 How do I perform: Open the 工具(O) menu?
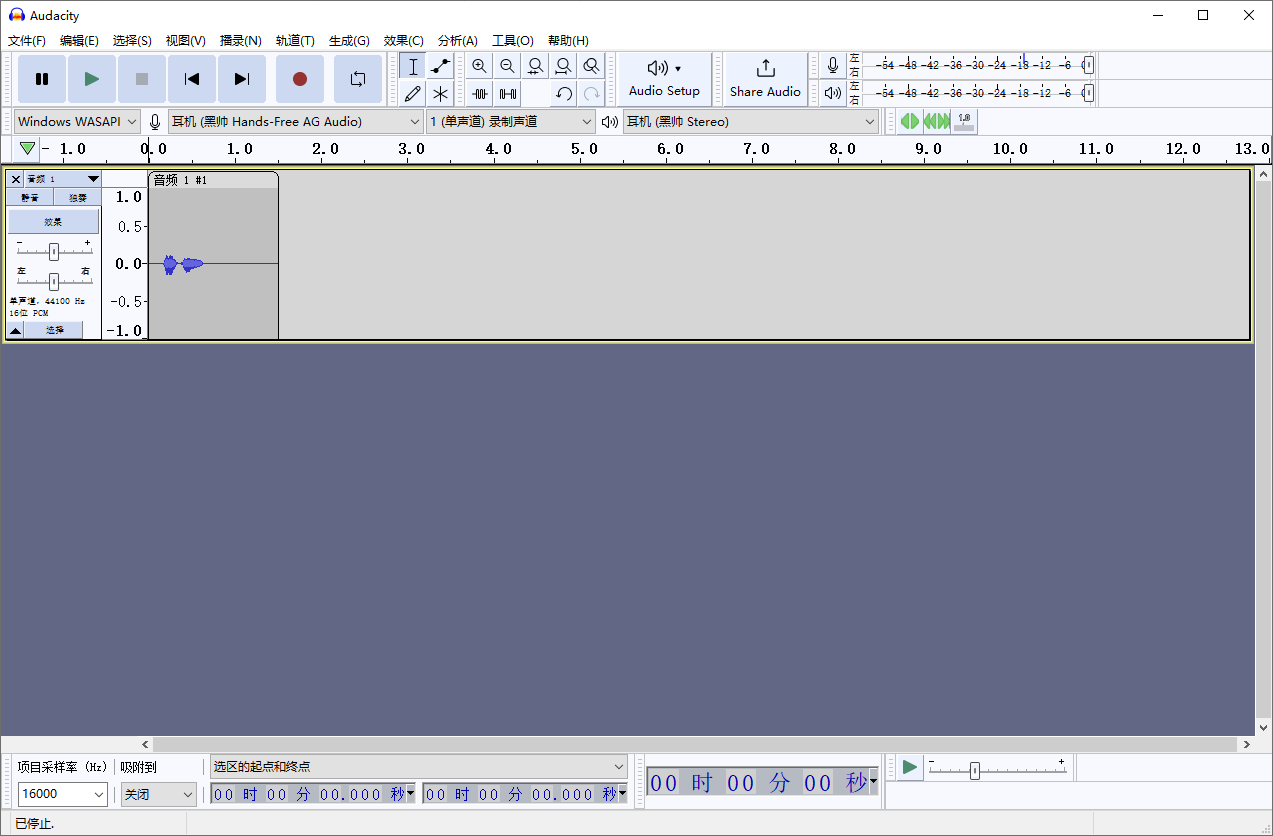pyautogui.click(x=513, y=41)
